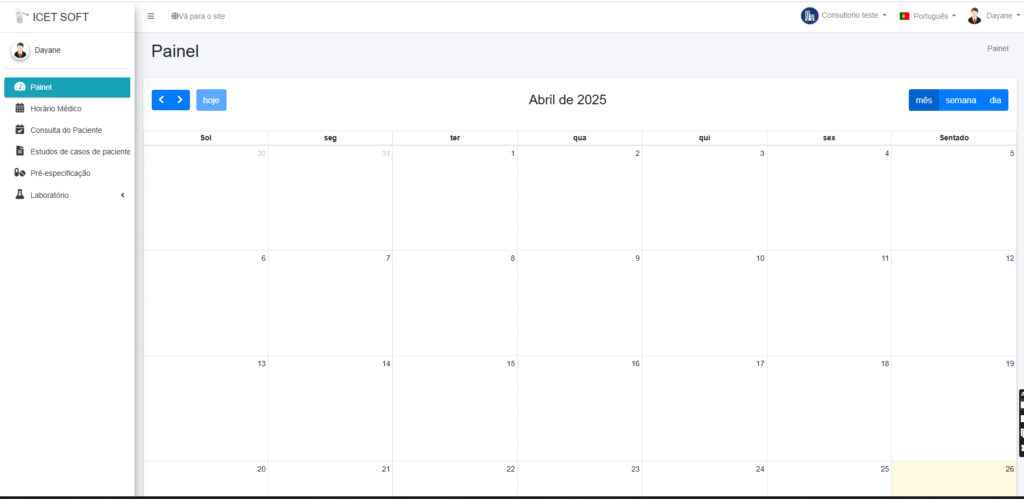Image resolution: width=1024 pixels, height=499 pixels.
Task: Select day 12 in the calendar
Action: click(x=954, y=303)
